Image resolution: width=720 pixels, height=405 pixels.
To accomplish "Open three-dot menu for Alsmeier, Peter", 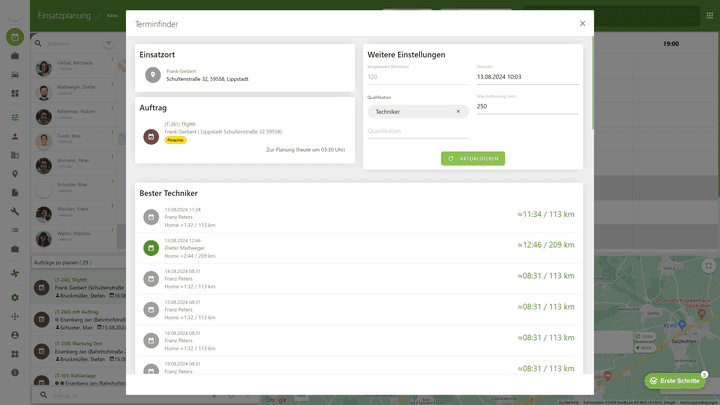I will 112,157.
